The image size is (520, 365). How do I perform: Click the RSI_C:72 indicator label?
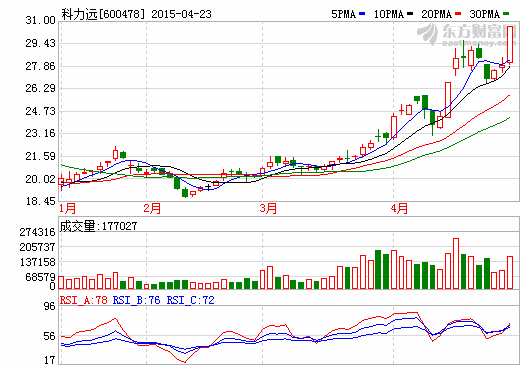(x=190, y=300)
